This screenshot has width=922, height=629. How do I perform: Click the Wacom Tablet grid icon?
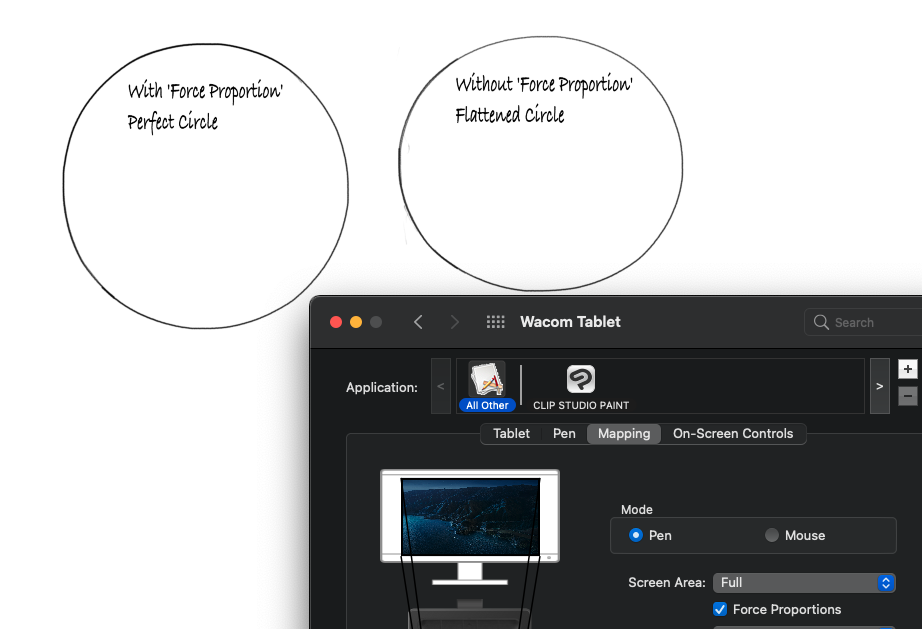point(495,322)
